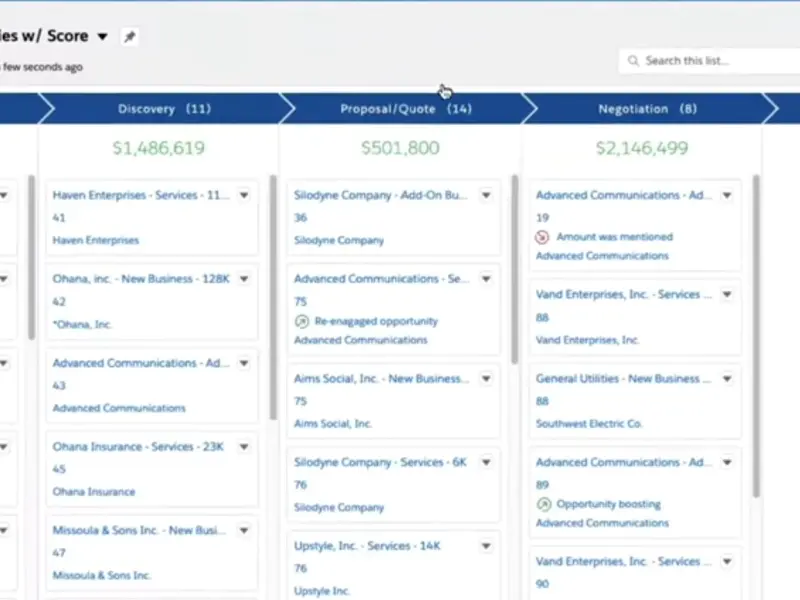Click the pin list view icon
Viewport: 800px width, 600px height.
(x=129, y=37)
